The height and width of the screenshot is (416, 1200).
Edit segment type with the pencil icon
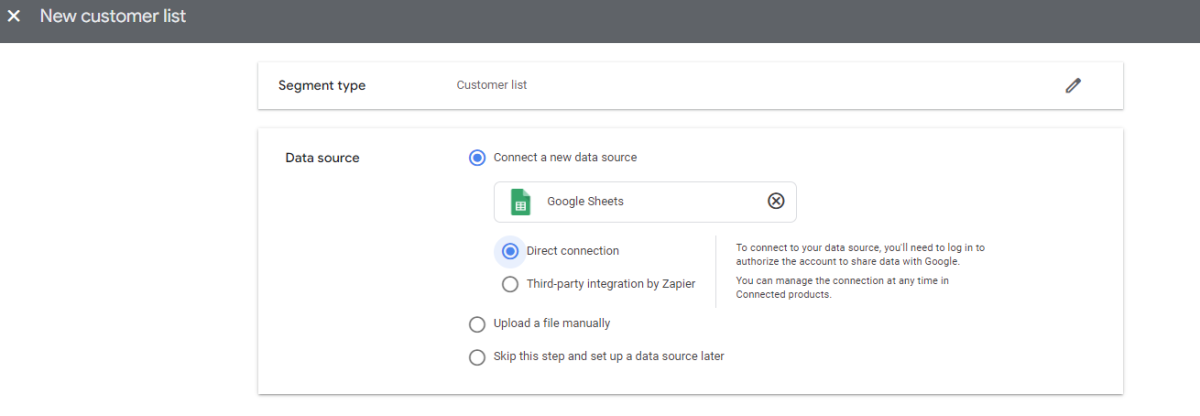[1073, 85]
